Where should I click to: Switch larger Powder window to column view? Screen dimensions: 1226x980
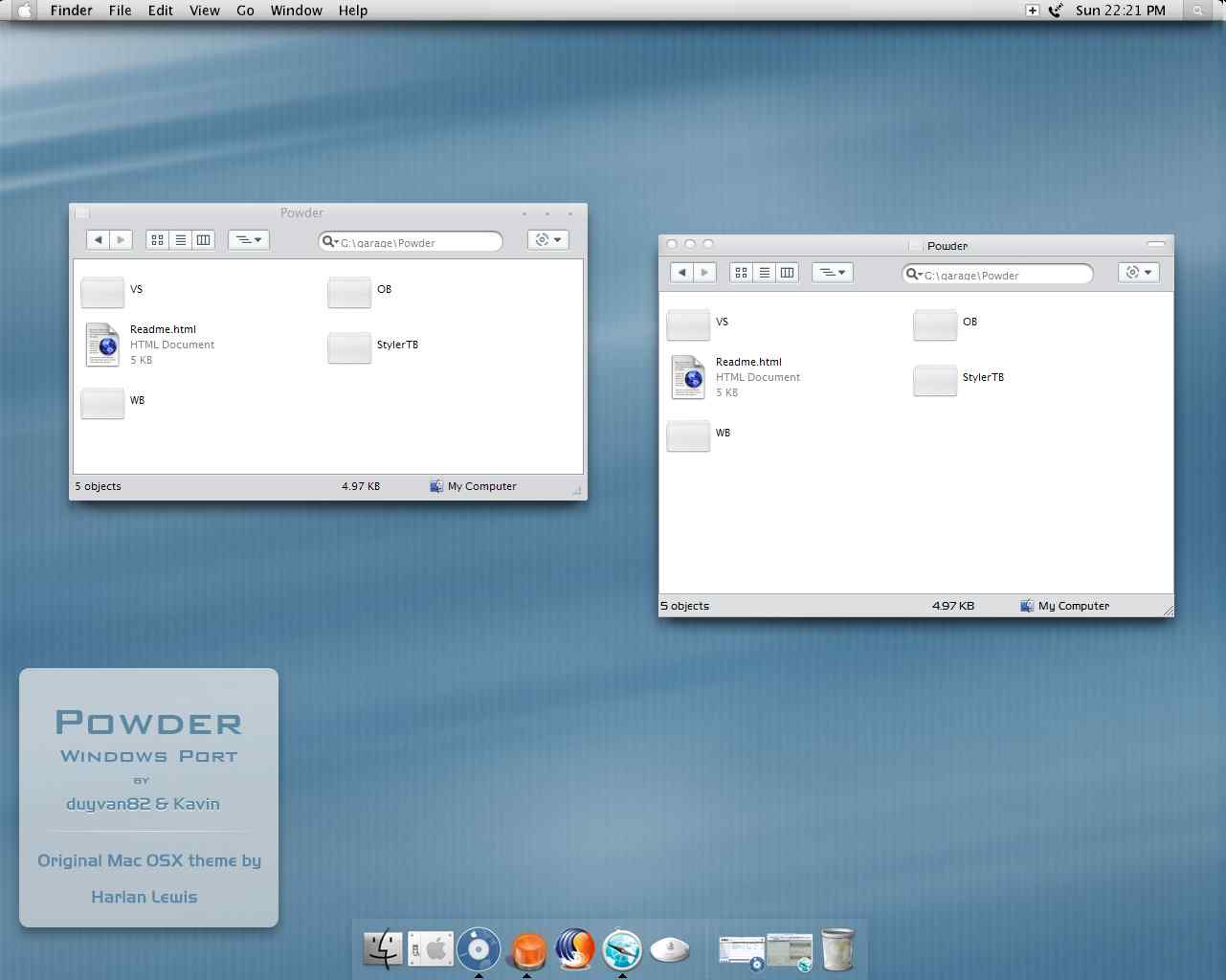788,273
